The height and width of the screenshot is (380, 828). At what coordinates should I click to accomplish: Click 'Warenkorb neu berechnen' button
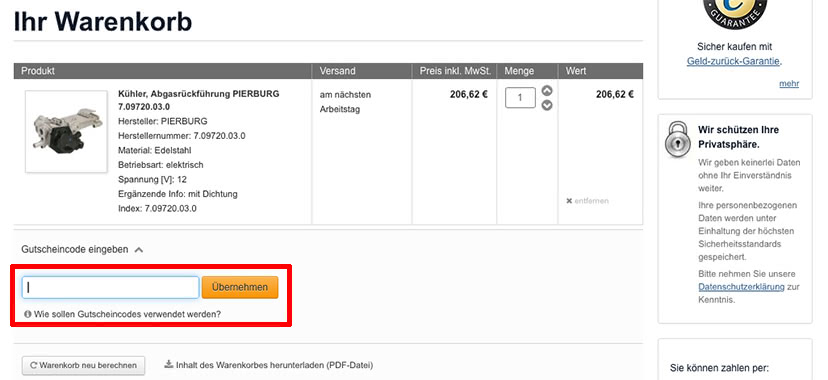point(83,365)
